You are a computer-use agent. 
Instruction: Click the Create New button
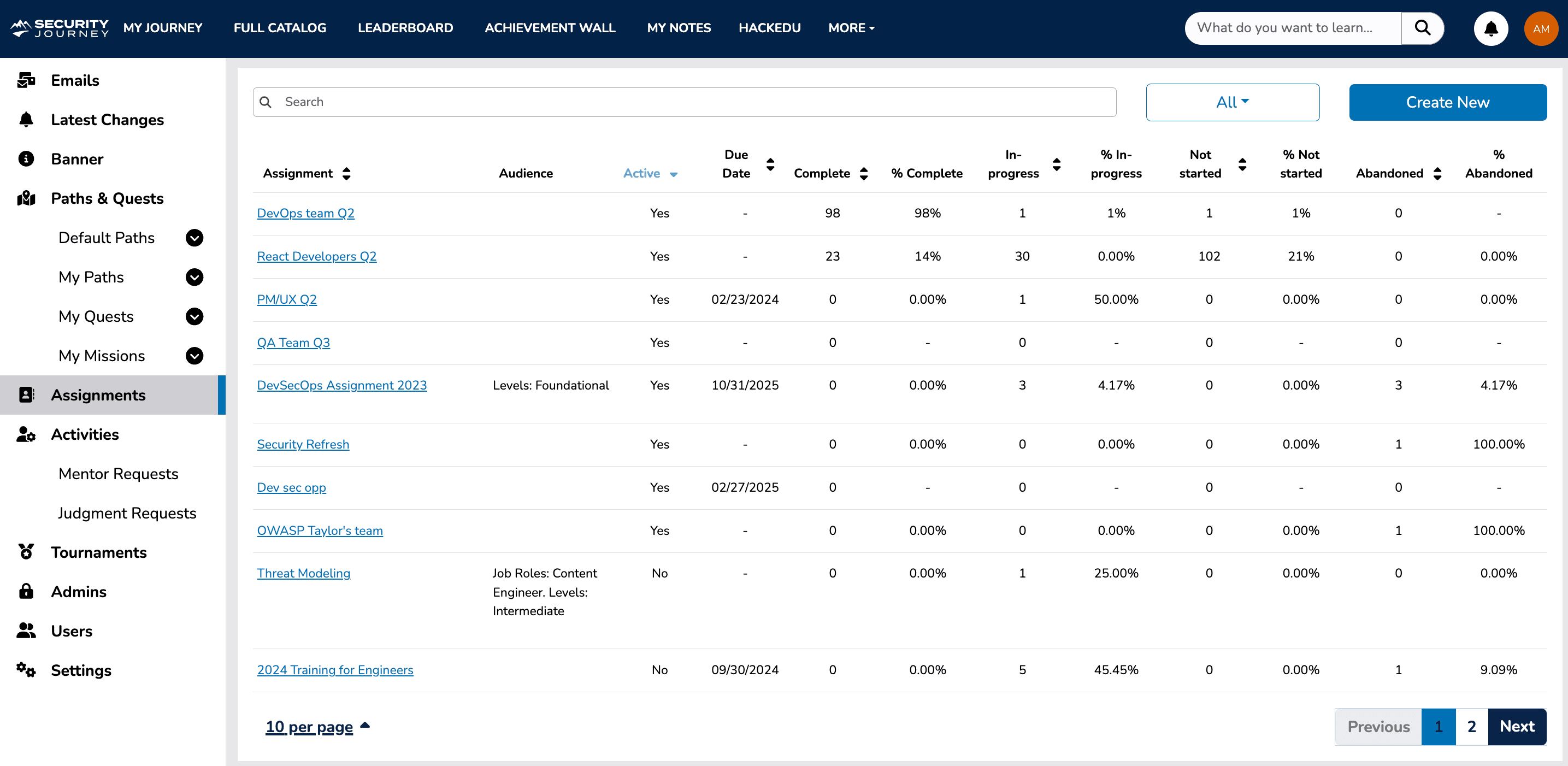click(1447, 102)
